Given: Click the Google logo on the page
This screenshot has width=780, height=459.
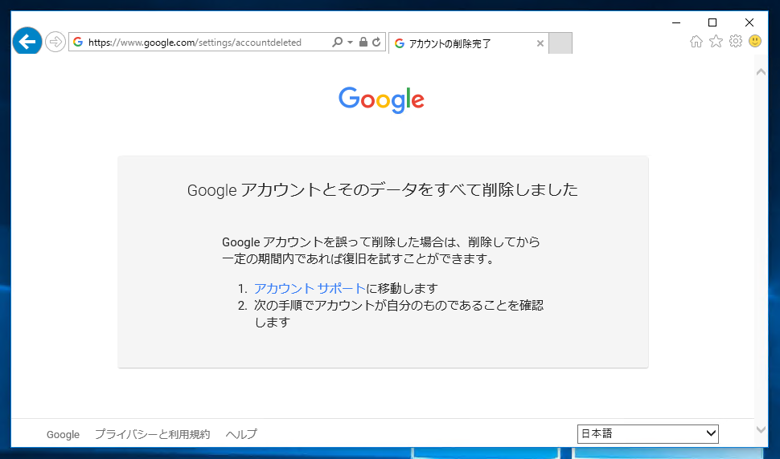Looking at the screenshot, I should (x=382, y=100).
